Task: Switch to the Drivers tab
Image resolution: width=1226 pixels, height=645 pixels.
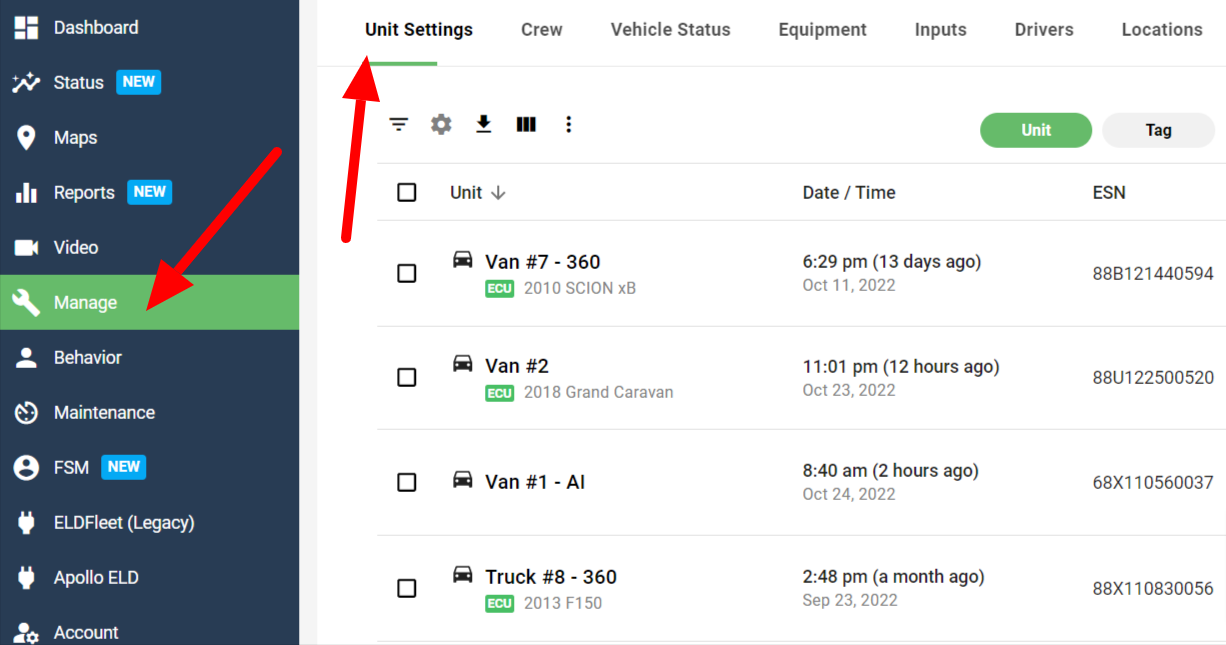Action: tap(1043, 29)
